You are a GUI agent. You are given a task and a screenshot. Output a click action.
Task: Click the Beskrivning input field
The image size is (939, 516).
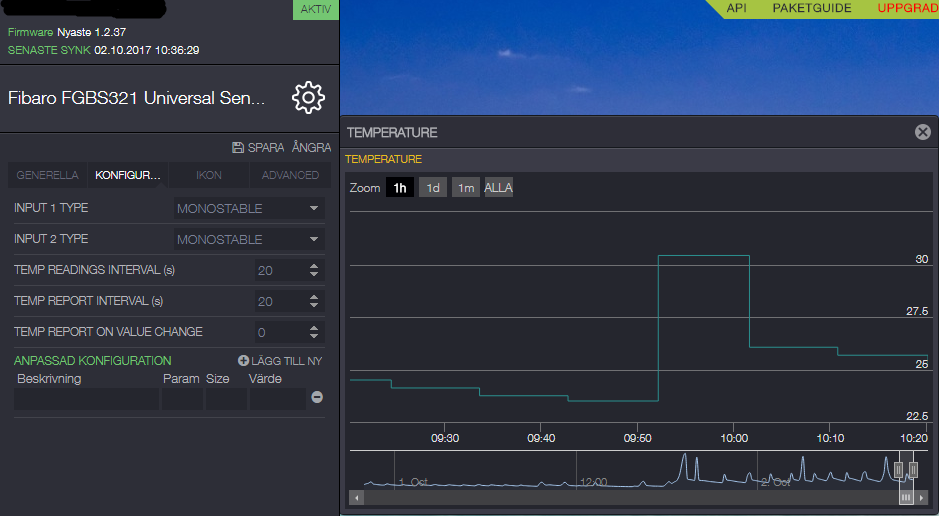(86, 398)
